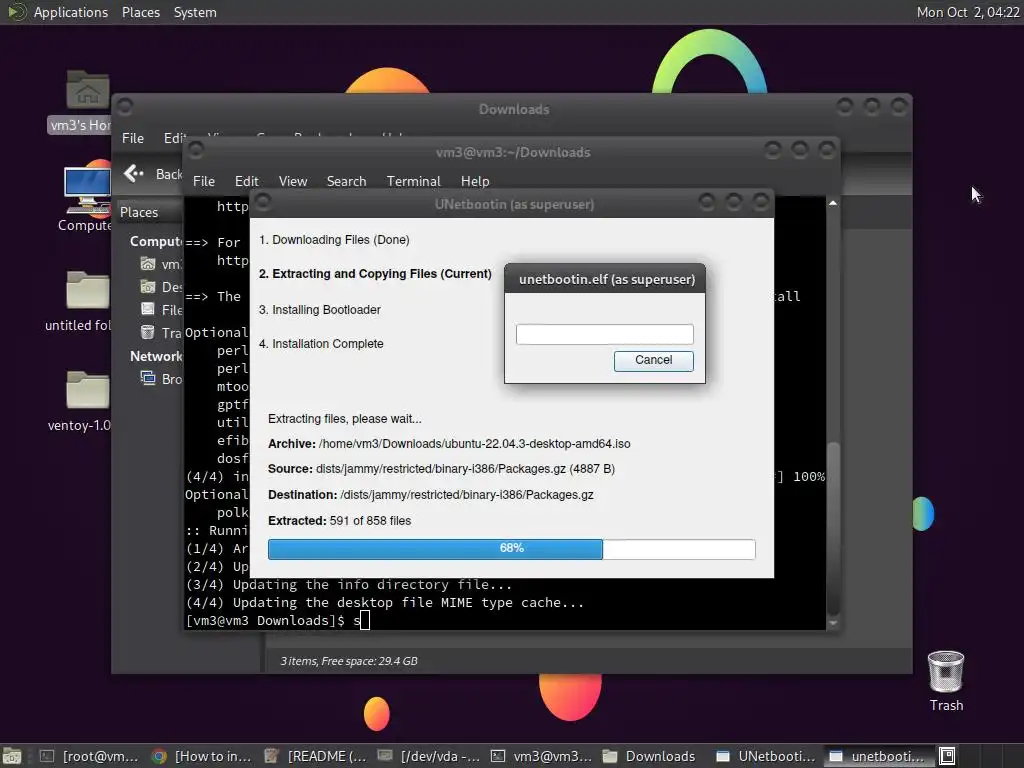Click 'Extracting and Copying Files (Current)' step text
Image resolution: width=1024 pixels, height=768 pixels.
(375, 274)
